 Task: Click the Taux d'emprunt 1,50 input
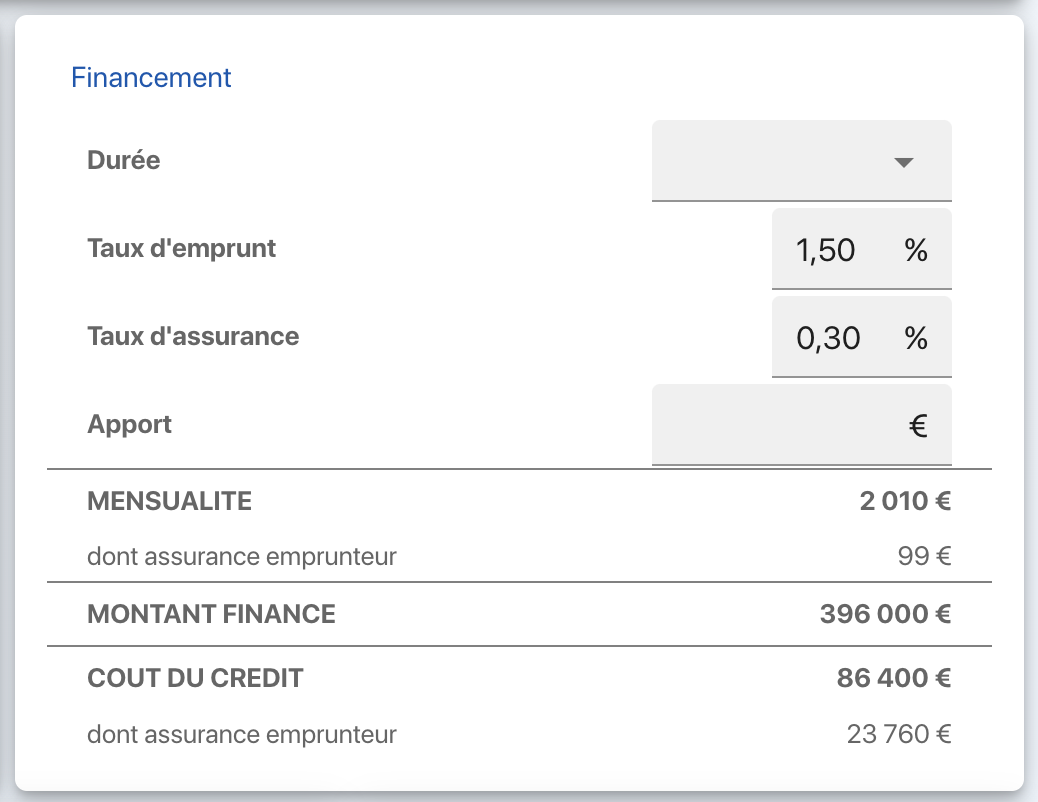click(x=826, y=250)
